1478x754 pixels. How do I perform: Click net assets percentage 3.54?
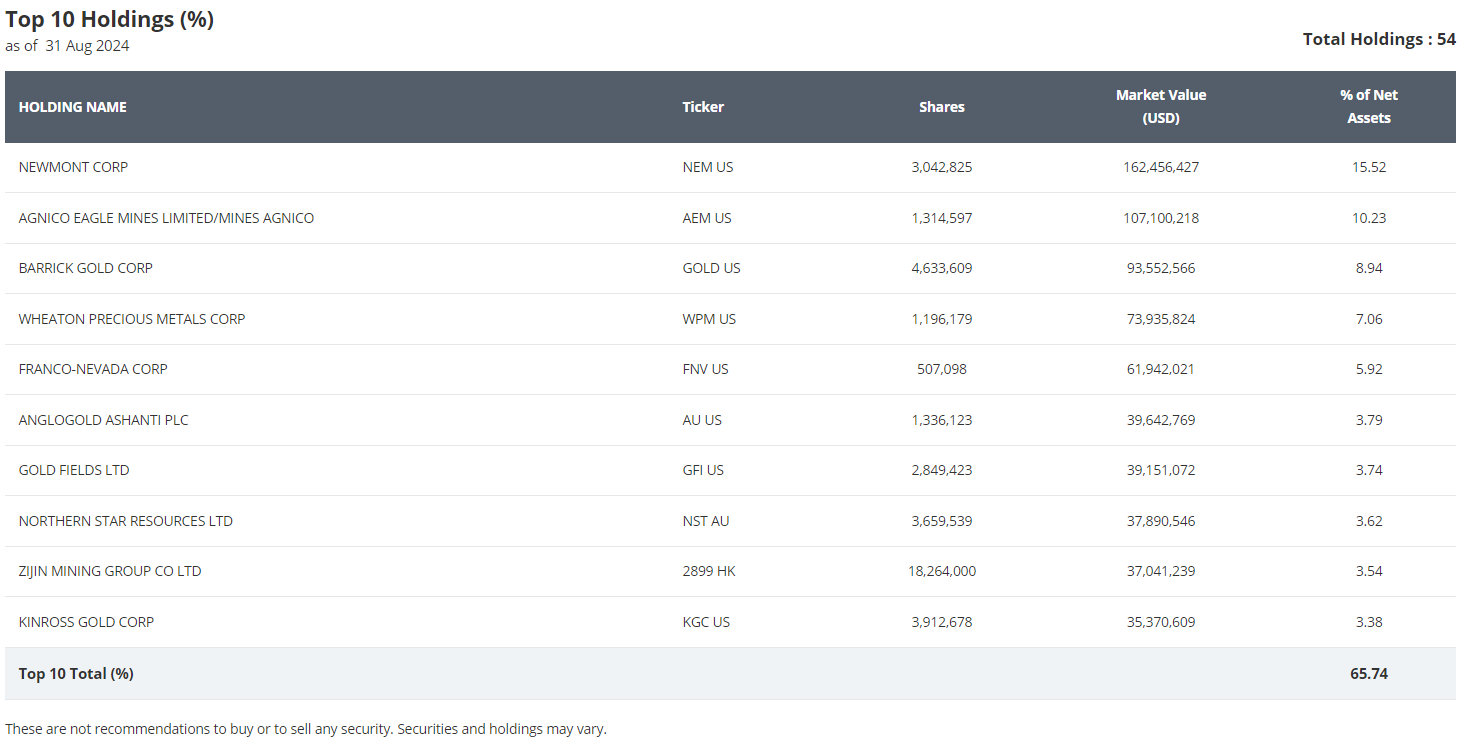click(1369, 571)
